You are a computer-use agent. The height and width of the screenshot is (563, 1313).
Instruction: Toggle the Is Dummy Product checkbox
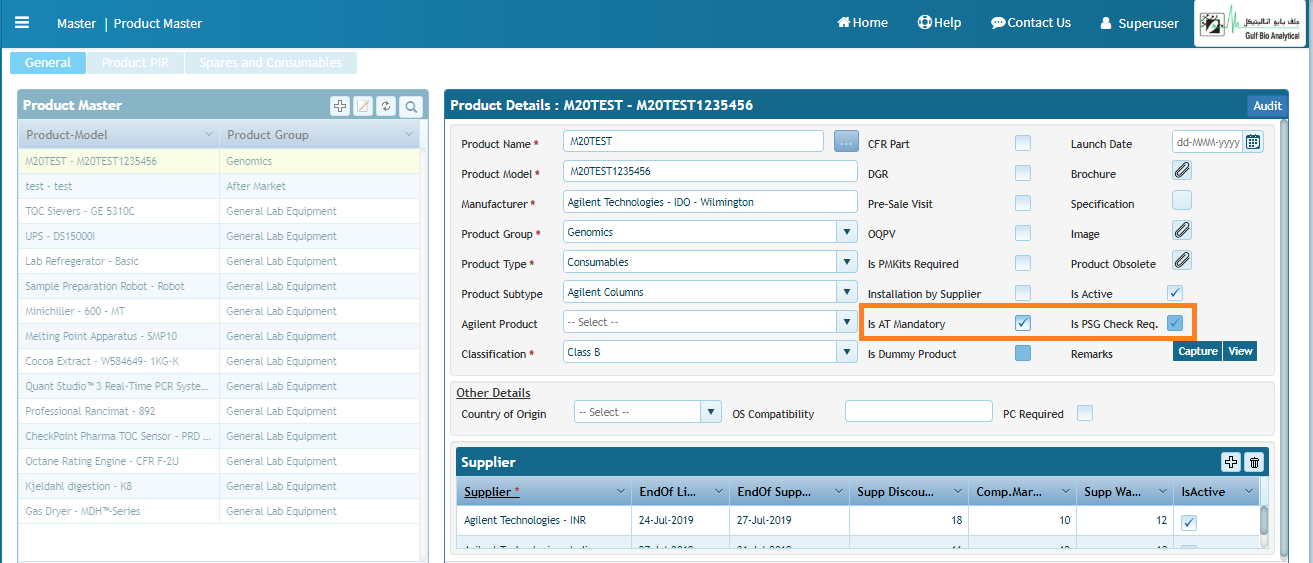(x=1022, y=353)
